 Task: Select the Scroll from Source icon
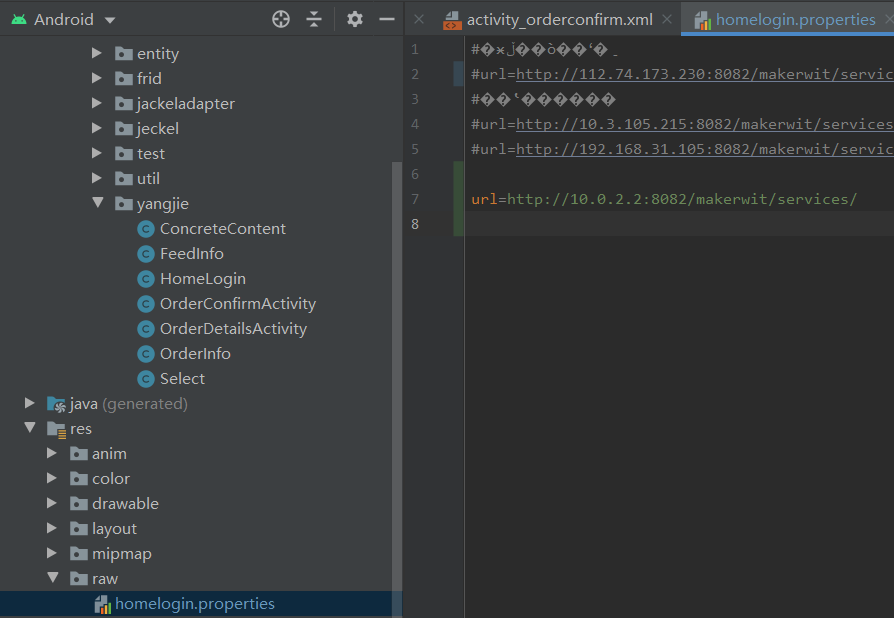coord(281,18)
